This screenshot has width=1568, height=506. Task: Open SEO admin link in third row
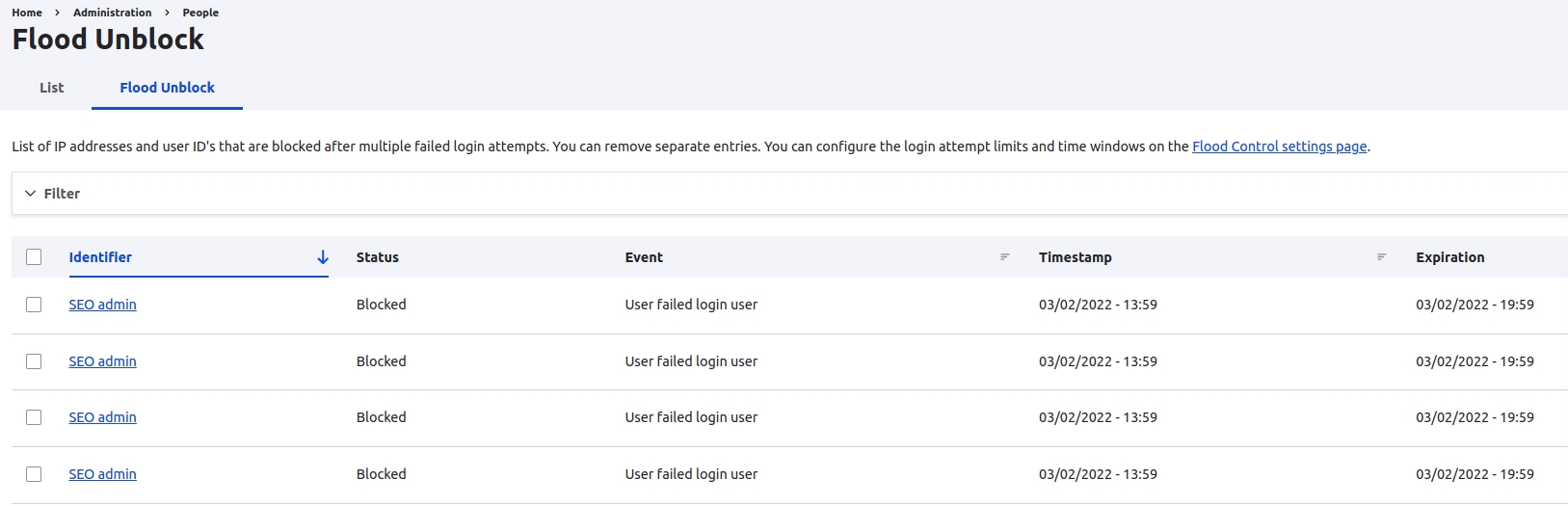(x=102, y=417)
